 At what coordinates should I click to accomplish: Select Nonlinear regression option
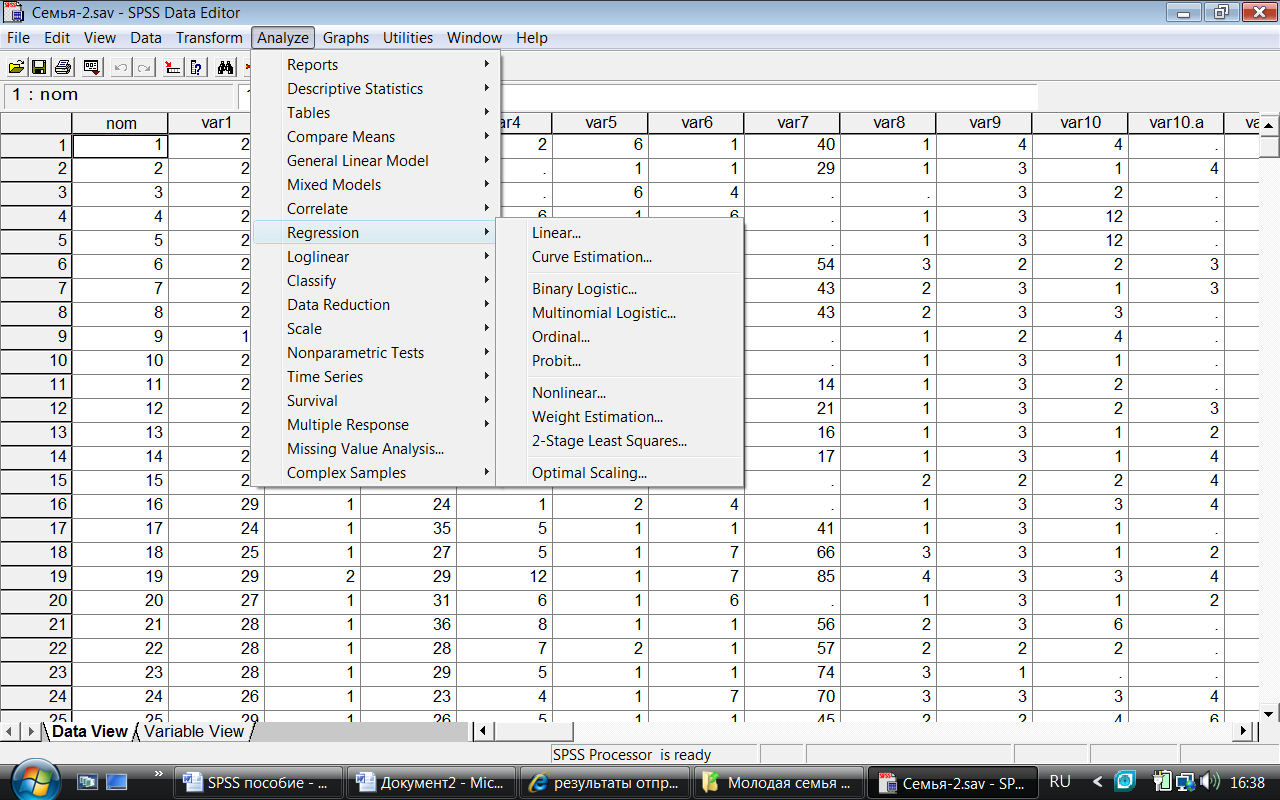(620, 393)
